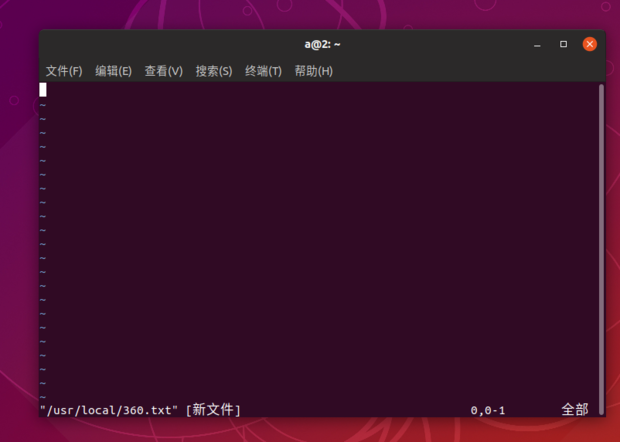Image resolution: width=620 pixels, height=442 pixels.
Task: Open the 编辑(E) menu
Action: coord(113,71)
